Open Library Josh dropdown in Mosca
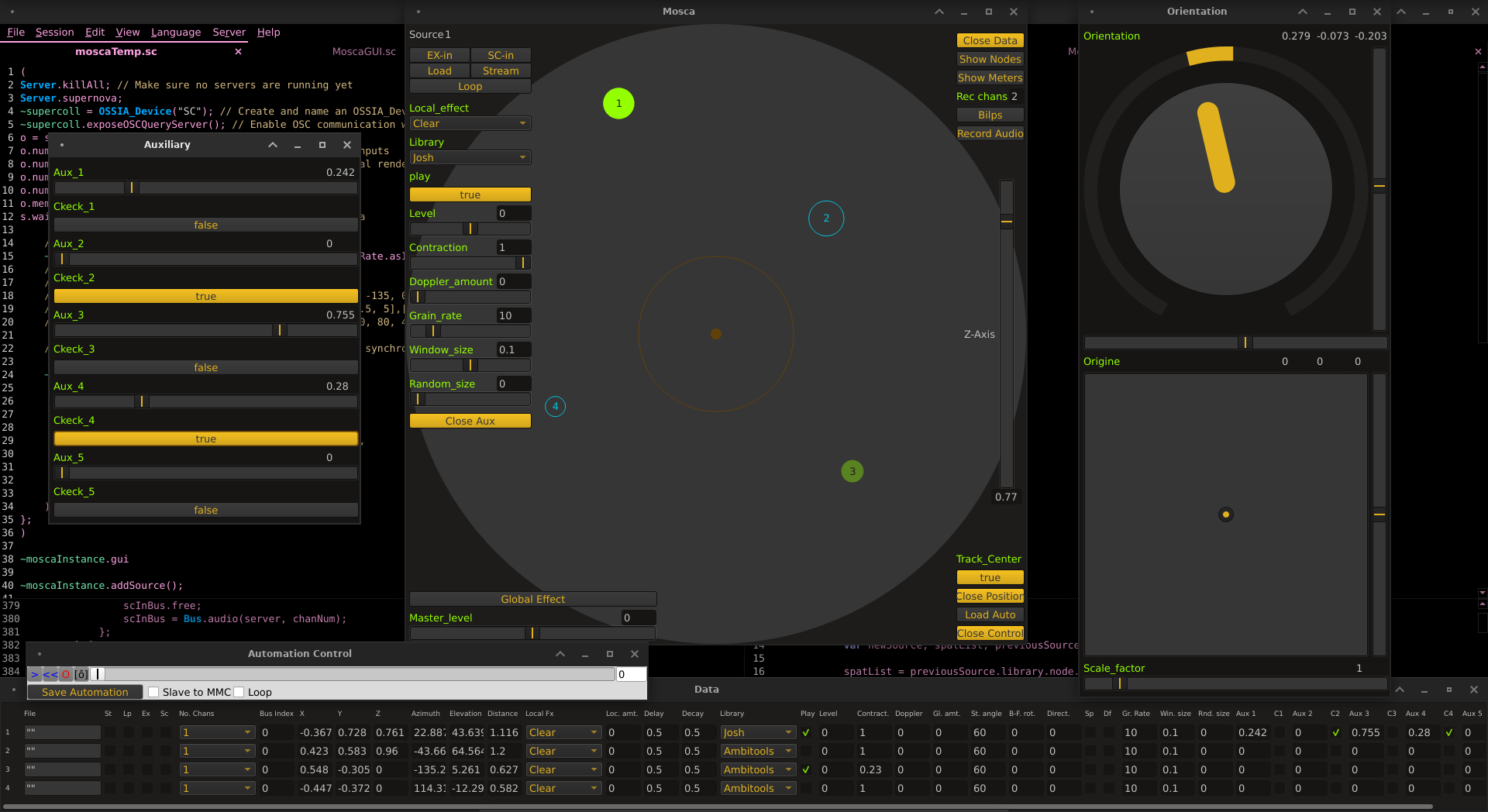Image resolution: width=1488 pixels, height=812 pixels. click(470, 157)
